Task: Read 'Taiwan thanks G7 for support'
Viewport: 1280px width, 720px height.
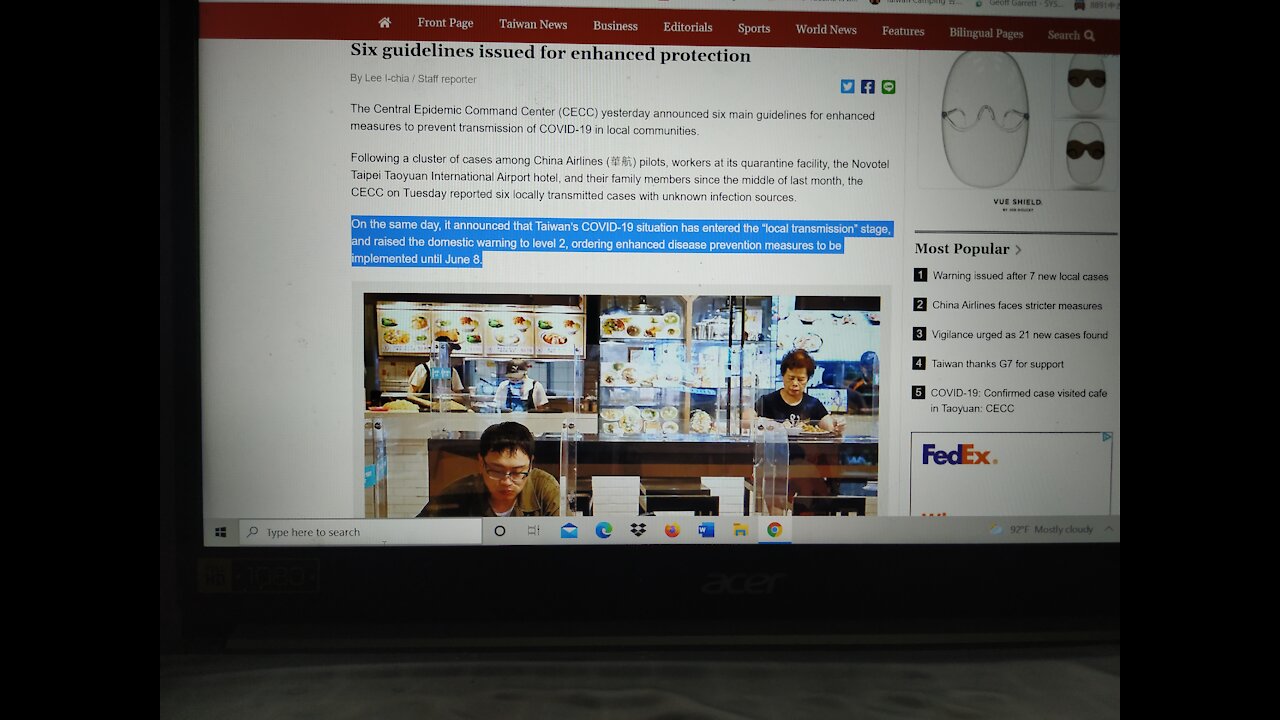Action: pos(997,364)
